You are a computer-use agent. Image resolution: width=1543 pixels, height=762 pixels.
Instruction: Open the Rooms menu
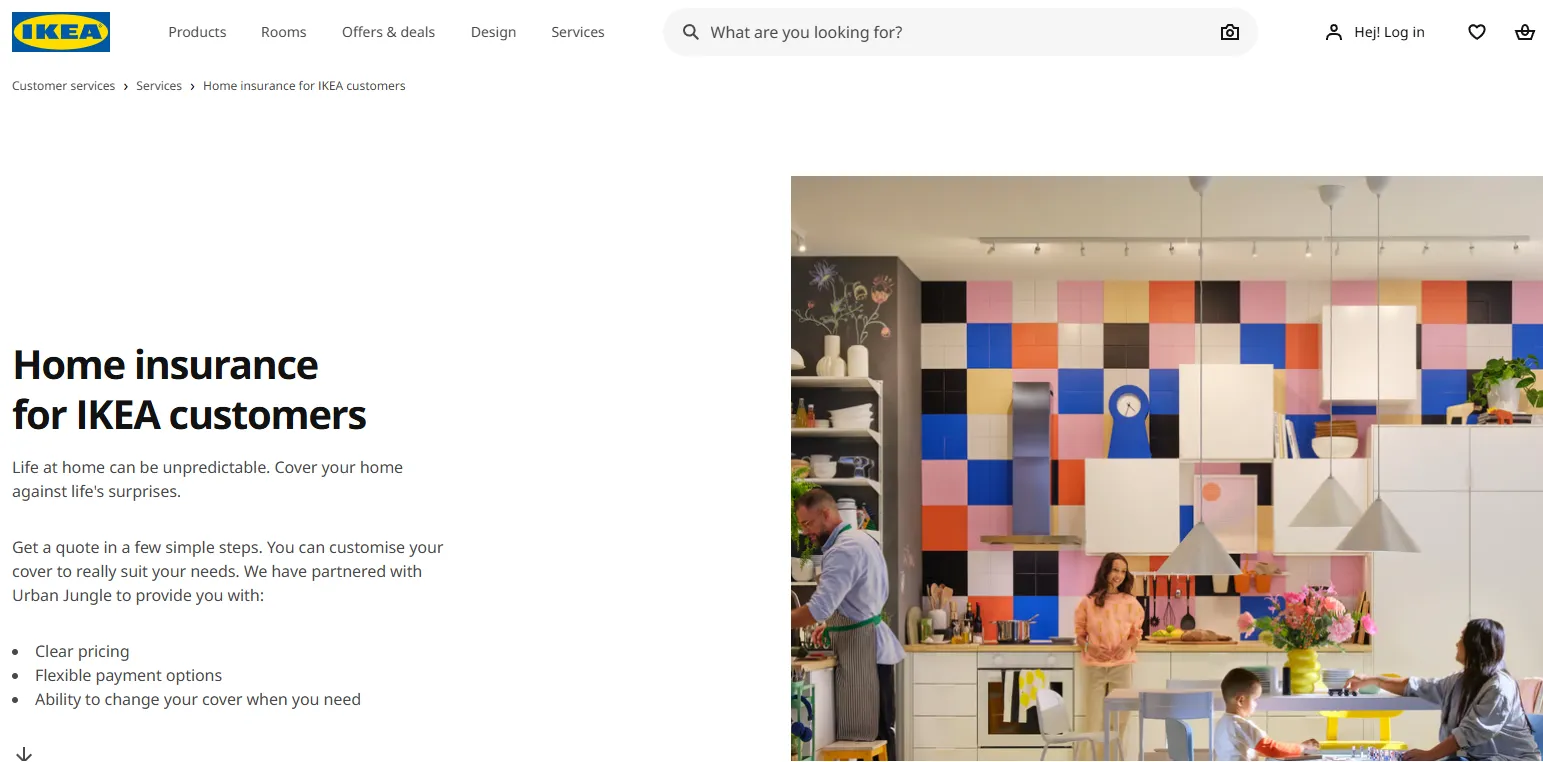[x=284, y=32]
